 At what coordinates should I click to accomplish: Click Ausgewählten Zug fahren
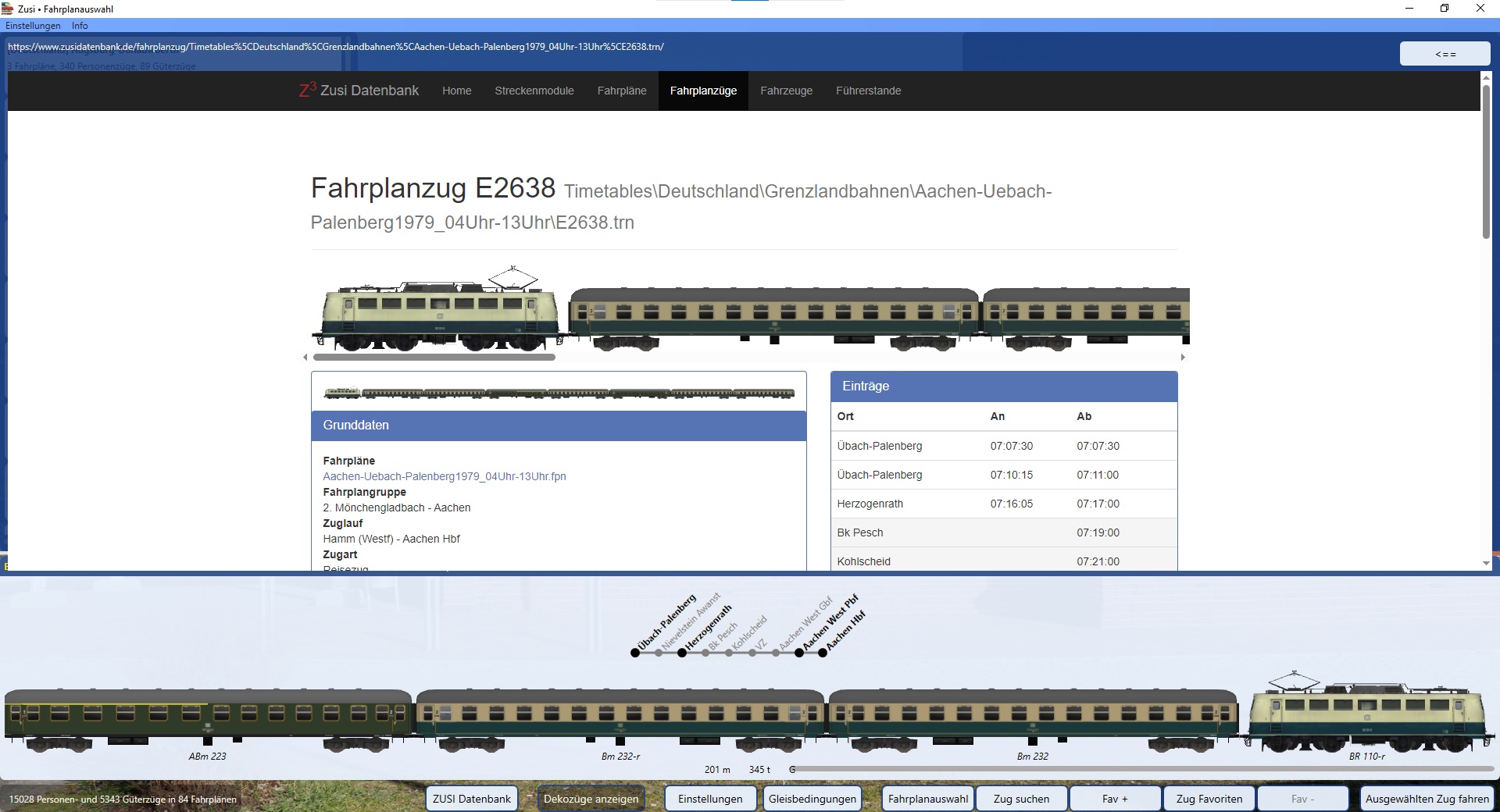point(1427,799)
